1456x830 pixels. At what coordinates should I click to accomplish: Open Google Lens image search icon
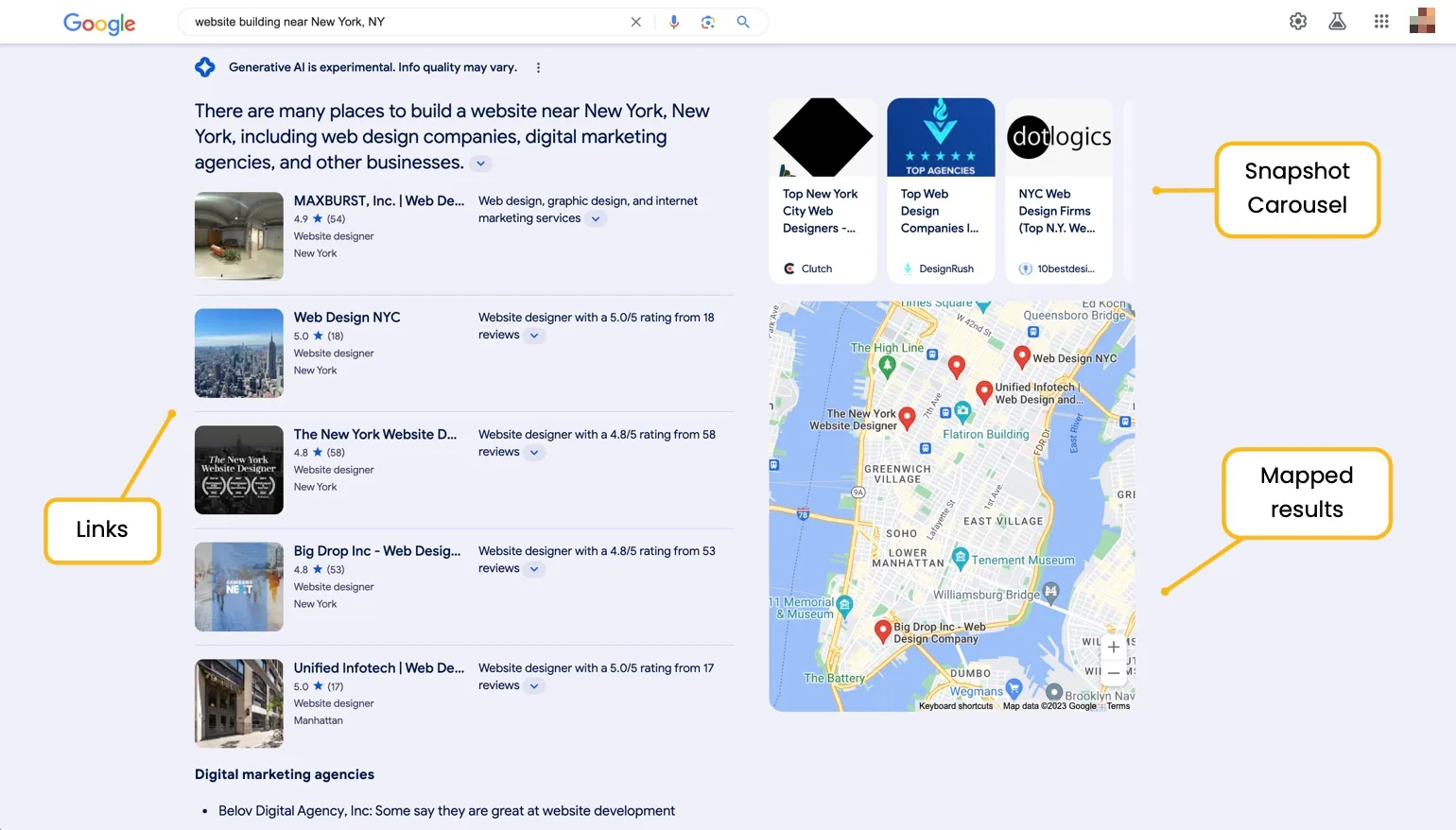click(708, 22)
